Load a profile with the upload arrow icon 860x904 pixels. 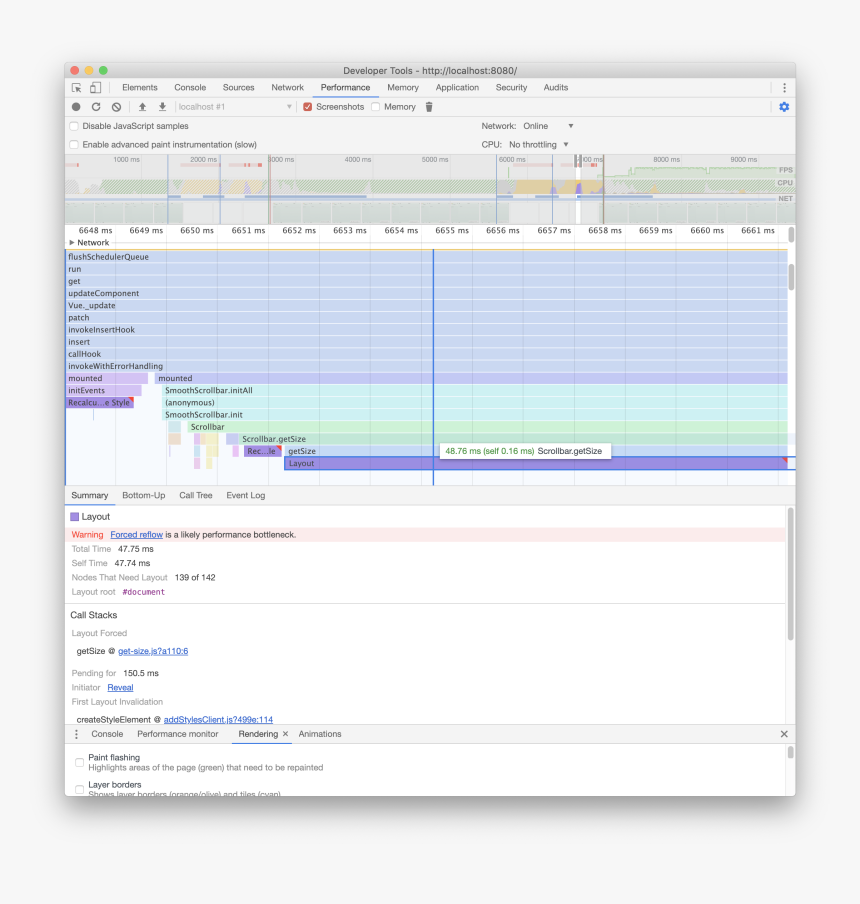point(142,107)
